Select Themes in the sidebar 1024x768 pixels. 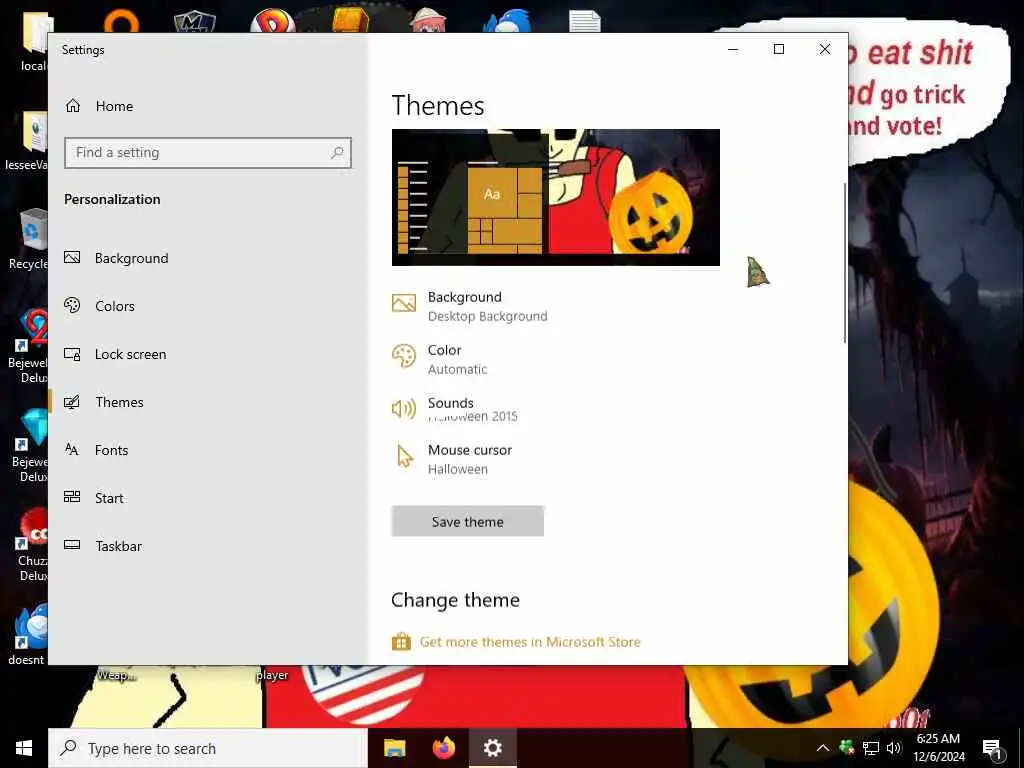(103, 402)
